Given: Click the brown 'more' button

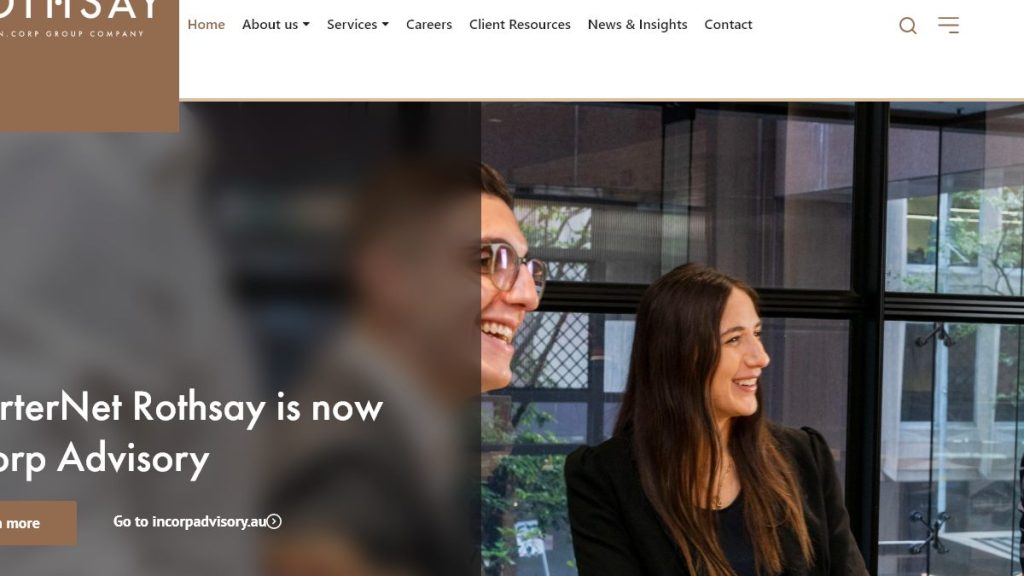Looking at the screenshot, I should (38, 523).
